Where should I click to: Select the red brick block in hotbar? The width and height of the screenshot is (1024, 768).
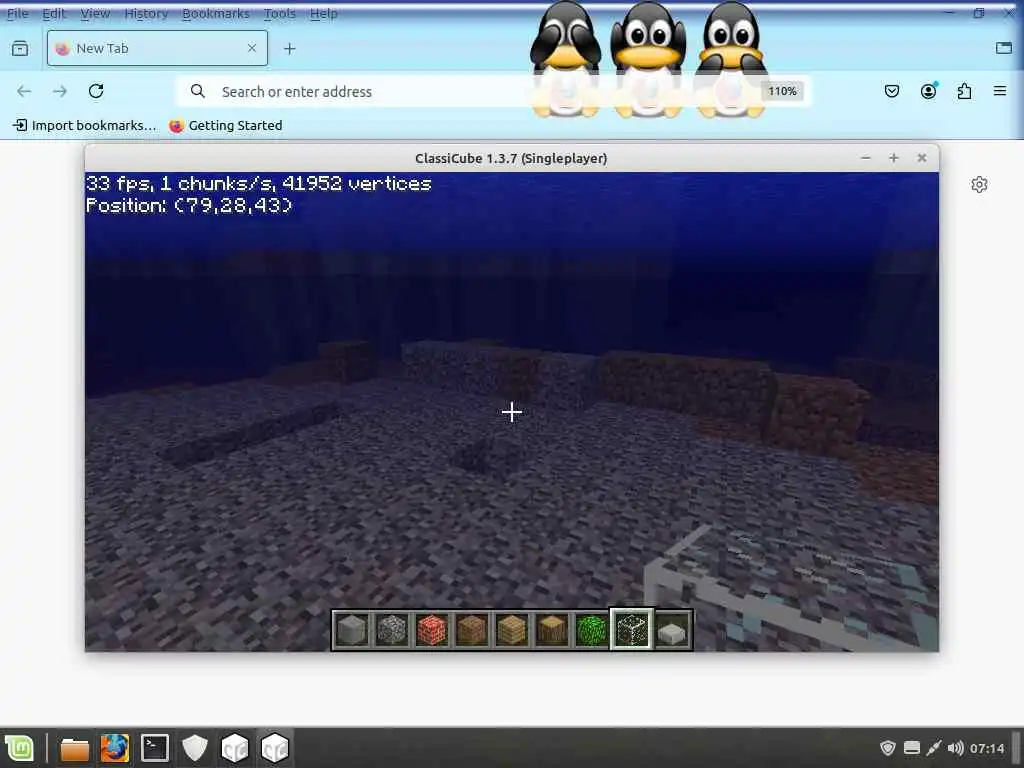click(432, 630)
